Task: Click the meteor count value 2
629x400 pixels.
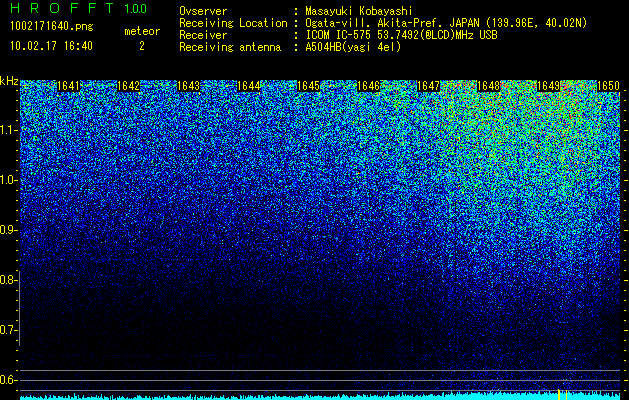Action: 142,46
